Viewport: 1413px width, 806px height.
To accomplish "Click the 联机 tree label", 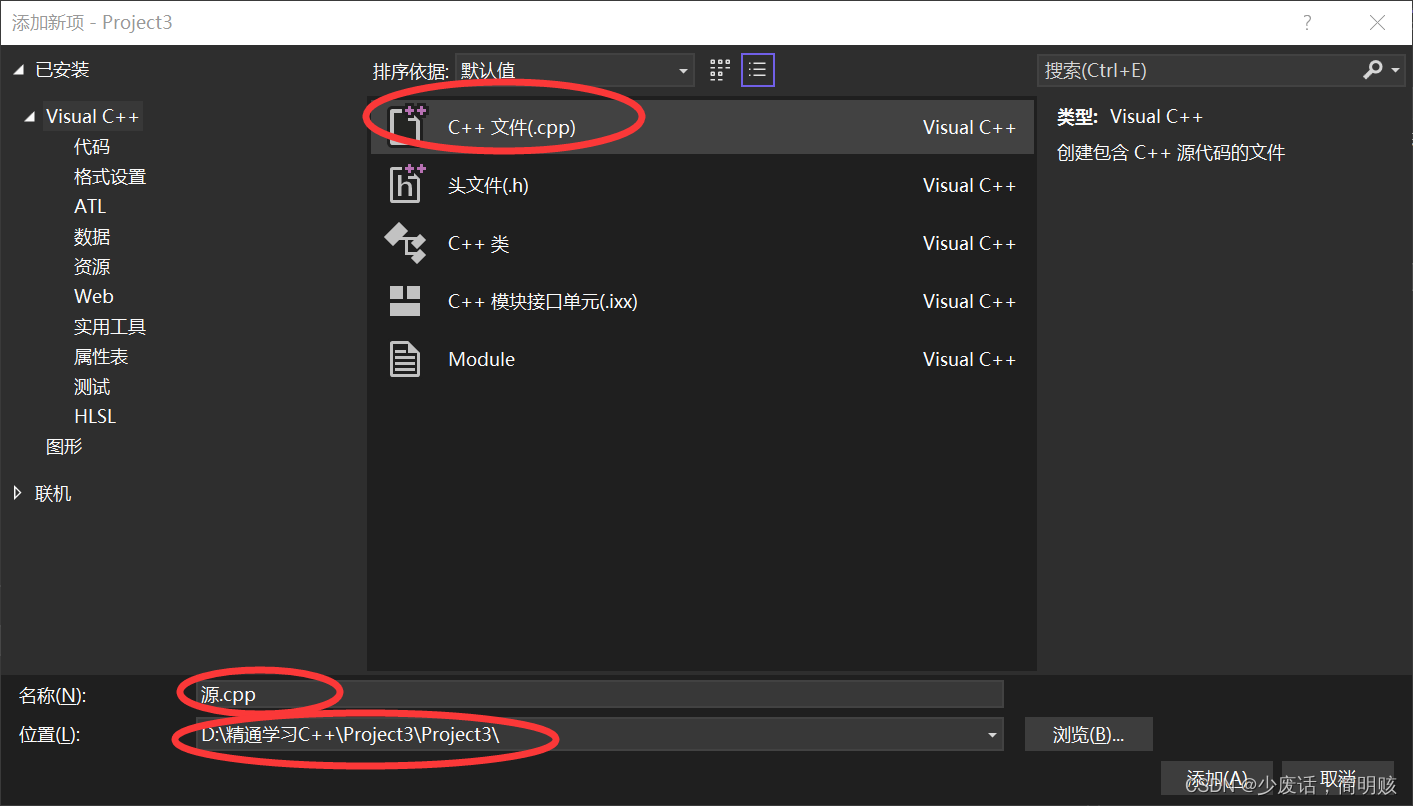I will point(53,494).
